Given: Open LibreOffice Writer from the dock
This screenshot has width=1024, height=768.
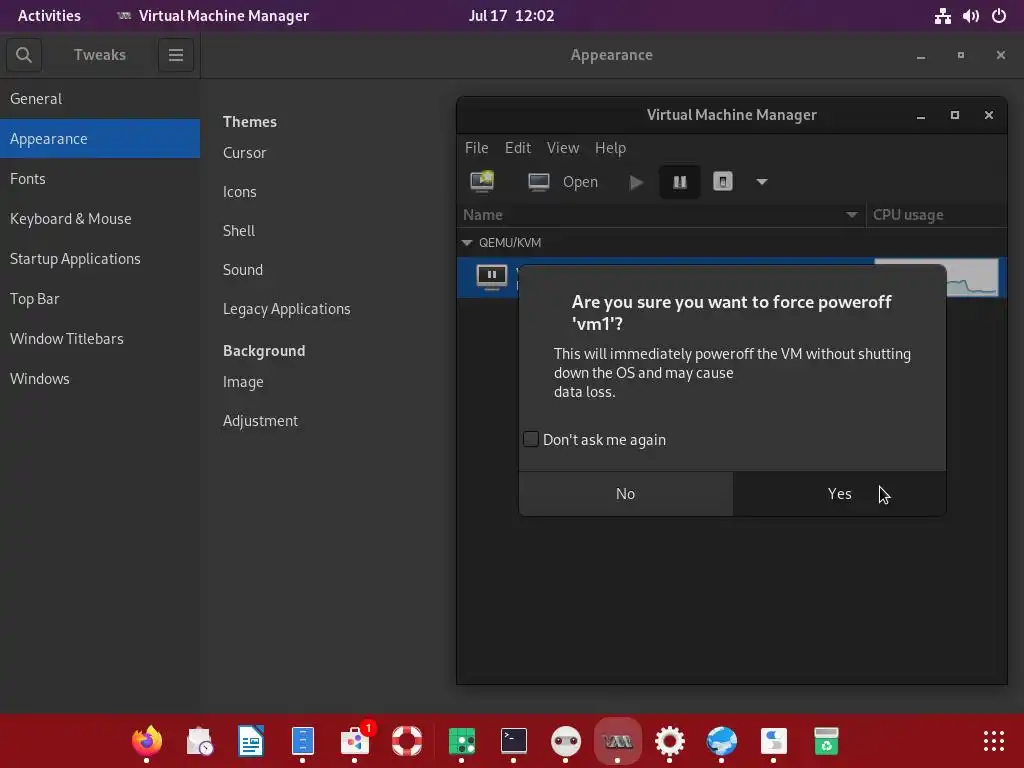Looking at the screenshot, I should pos(251,741).
